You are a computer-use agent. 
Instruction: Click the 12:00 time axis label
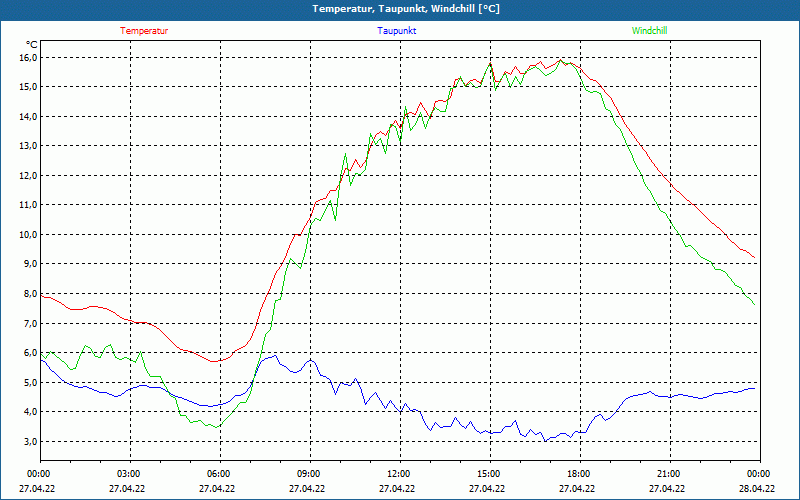397,474
